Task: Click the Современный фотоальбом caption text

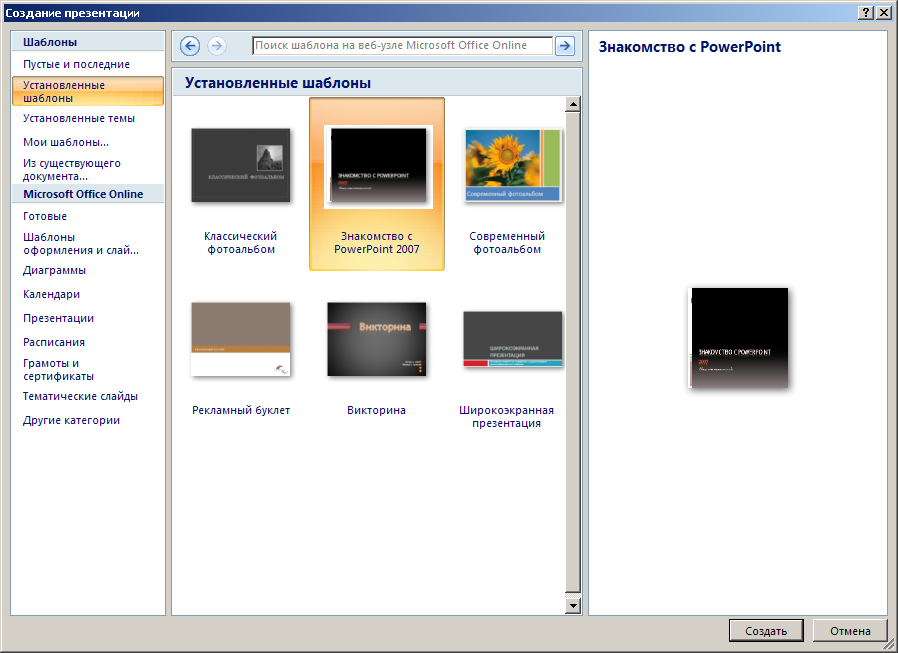Action: tap(507, 243)
